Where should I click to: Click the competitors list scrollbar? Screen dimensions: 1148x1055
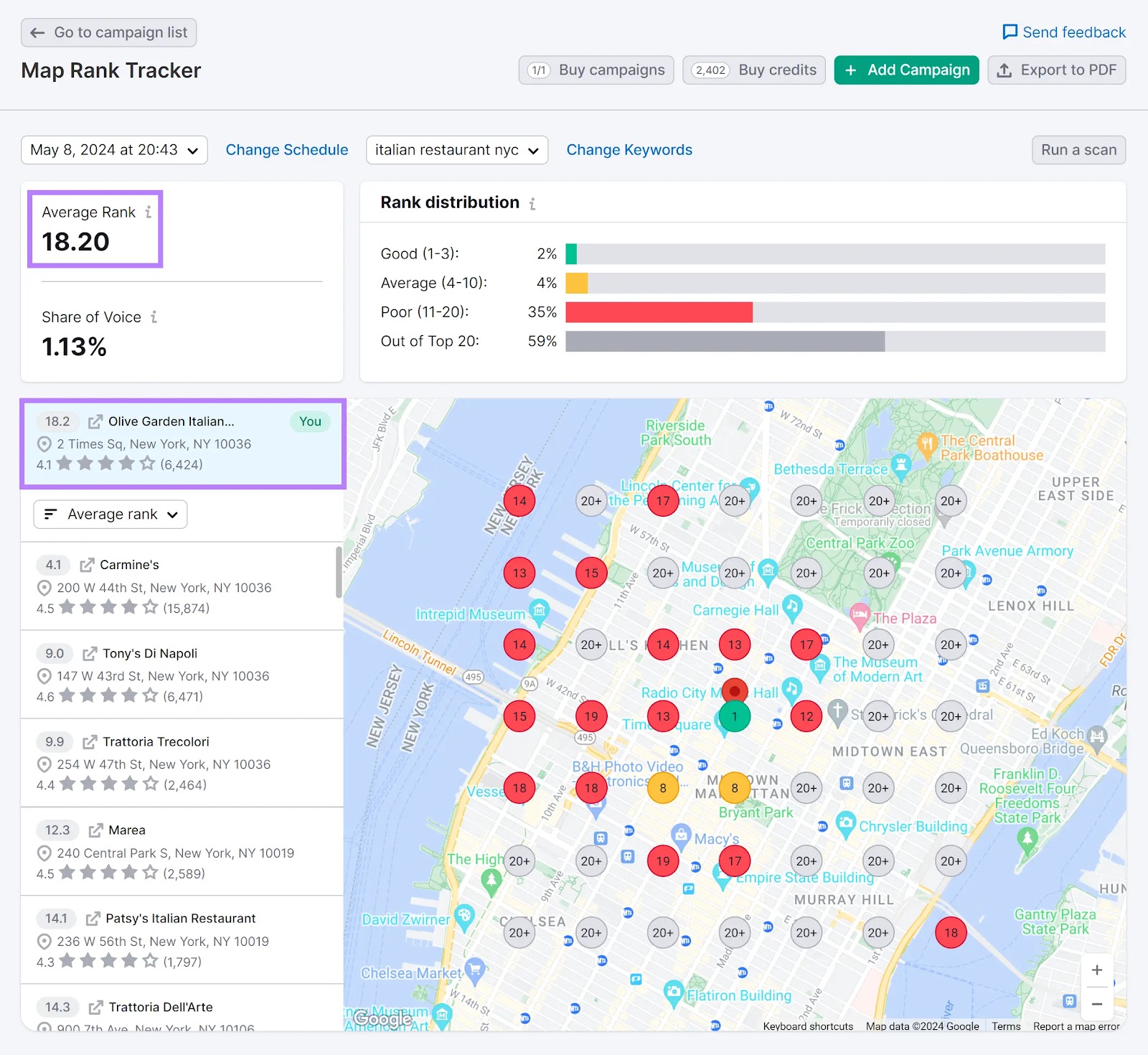[x=339, y=572]
